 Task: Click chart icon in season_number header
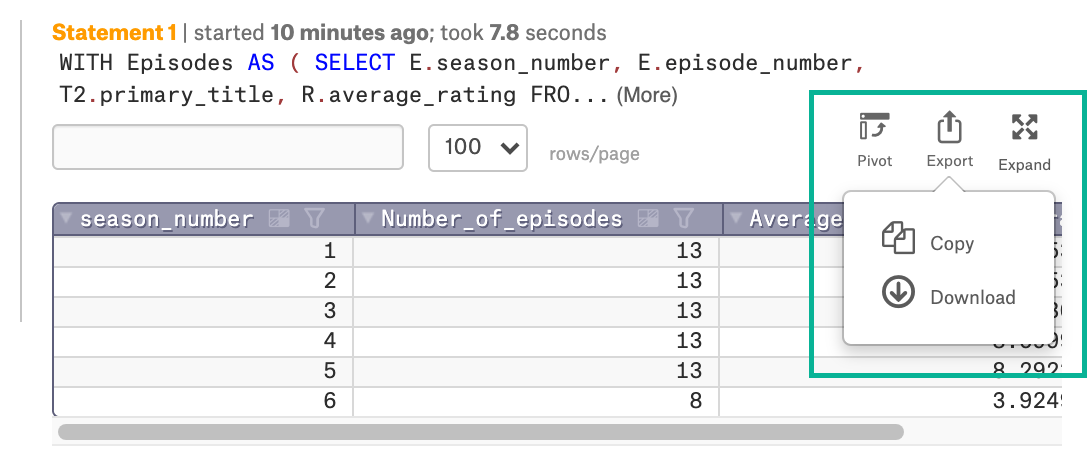click(279, 219)
